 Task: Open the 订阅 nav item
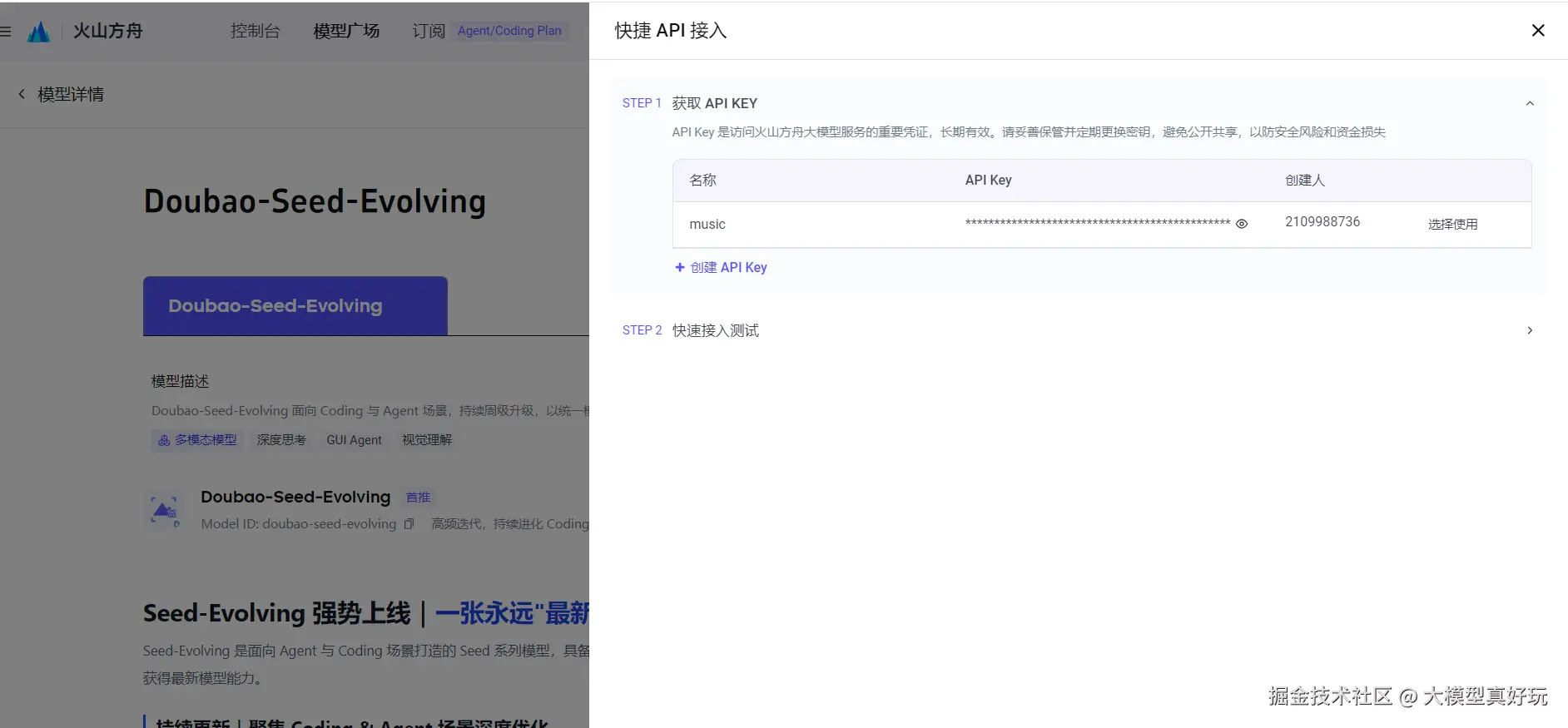(429, 31)
